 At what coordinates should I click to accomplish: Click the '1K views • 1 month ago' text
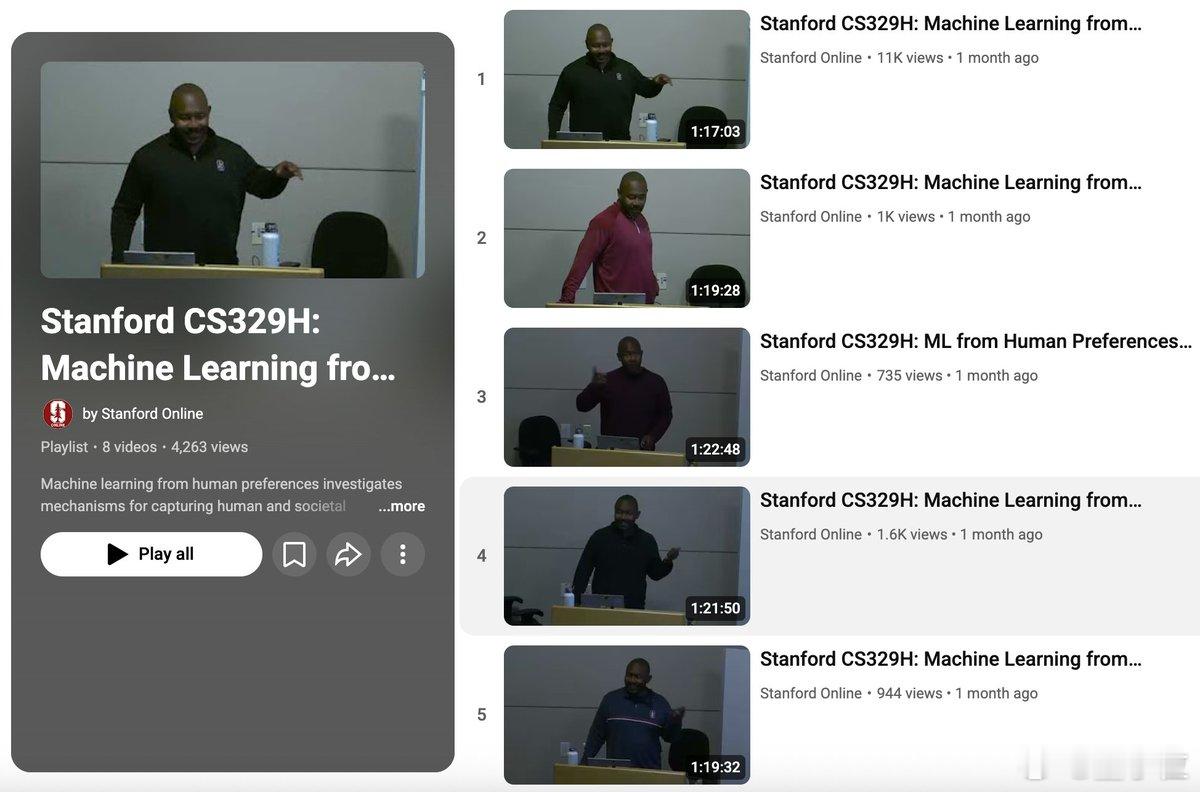pos(954,217)
